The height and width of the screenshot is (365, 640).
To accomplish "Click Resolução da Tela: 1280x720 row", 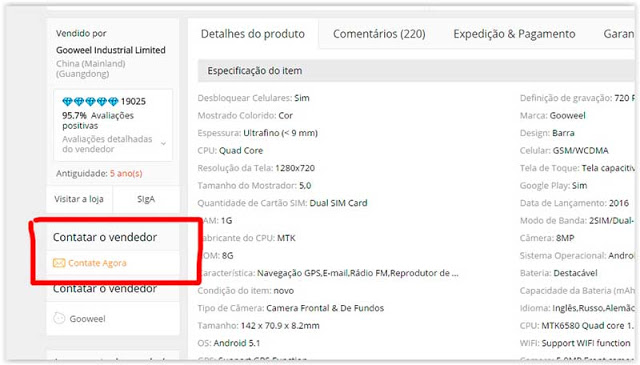I will (x=256, y=168).
